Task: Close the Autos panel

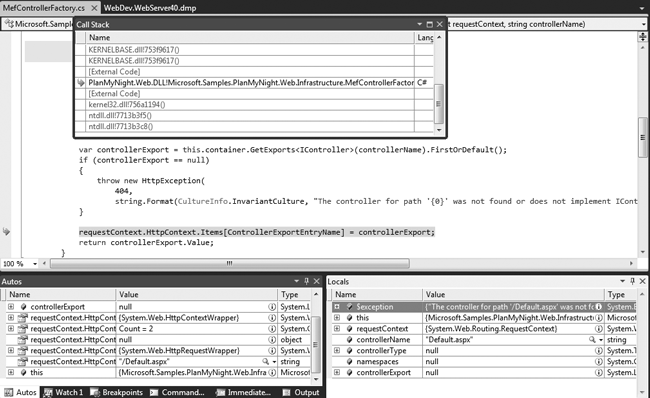Action: point(317,281)
